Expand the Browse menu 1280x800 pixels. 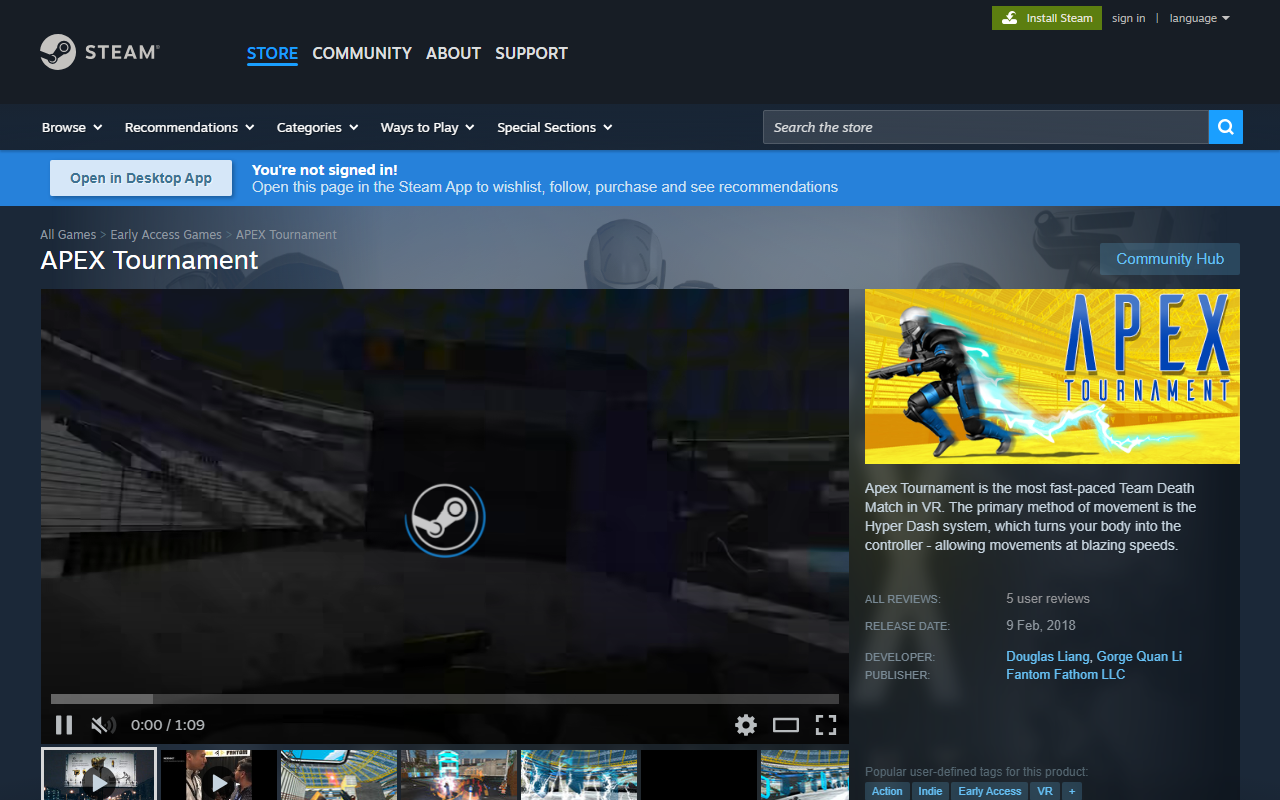point(72,127)
